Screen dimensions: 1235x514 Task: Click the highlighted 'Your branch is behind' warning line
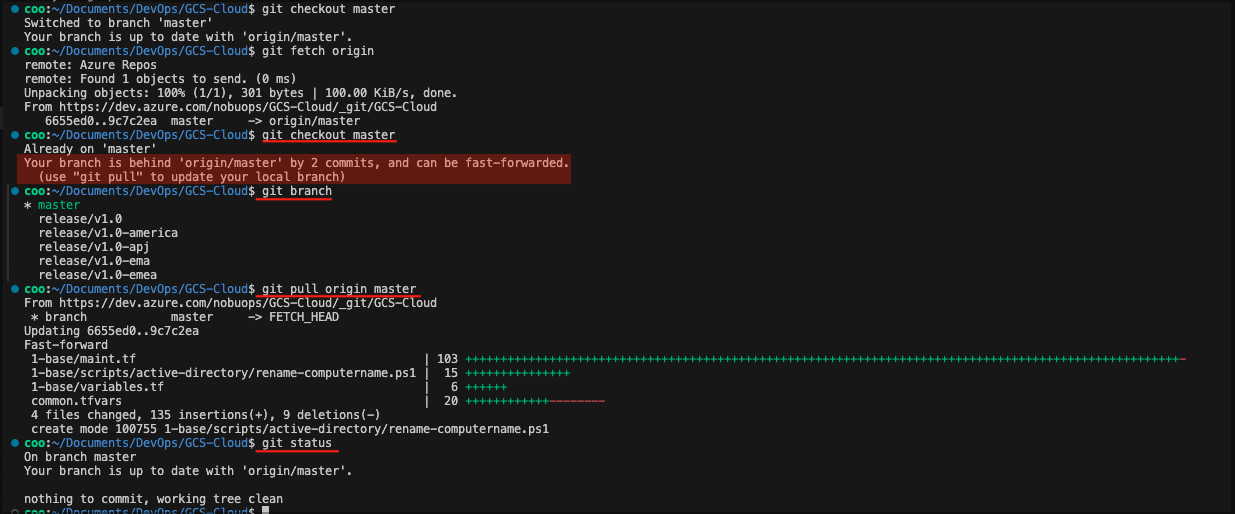(296, 163)
